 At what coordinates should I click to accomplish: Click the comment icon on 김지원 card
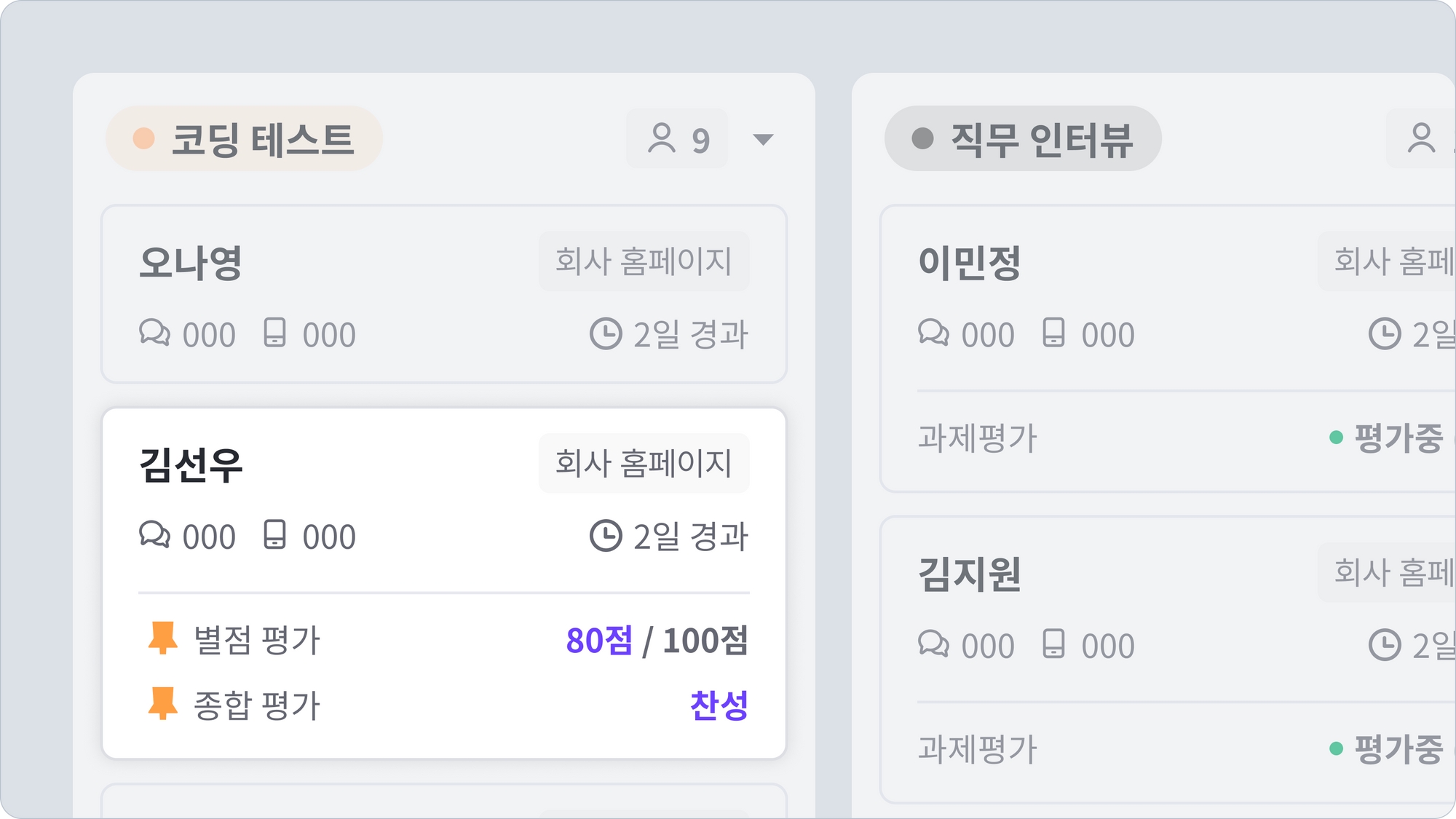tap(933, 644)
